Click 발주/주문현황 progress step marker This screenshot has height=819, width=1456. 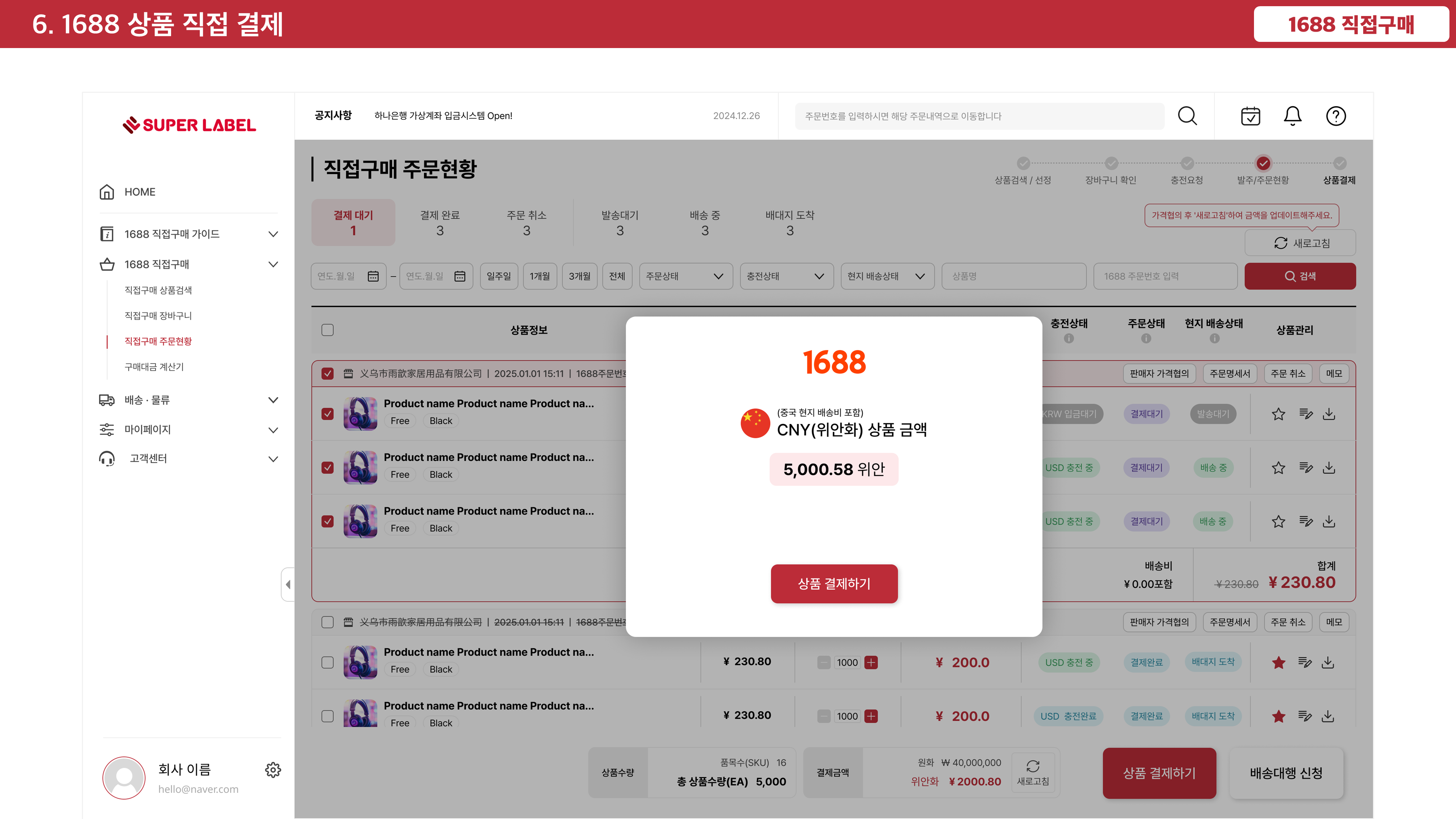(x=1263, y=164)
